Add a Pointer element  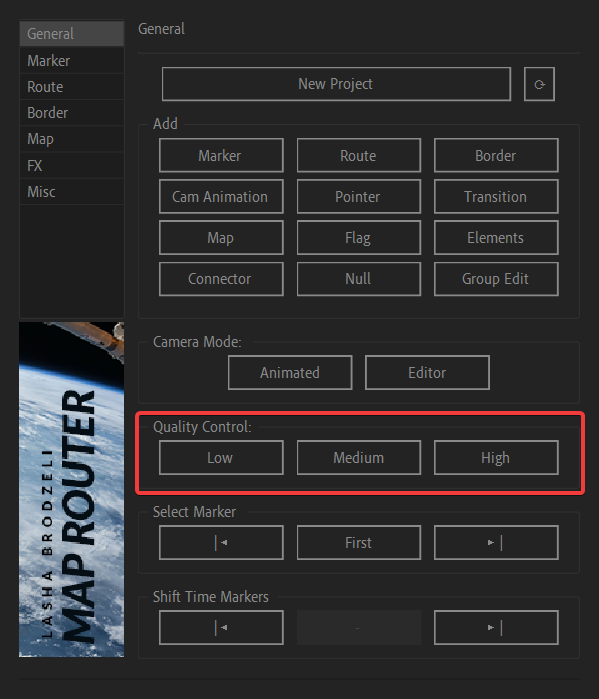click(x=359, y=197)
